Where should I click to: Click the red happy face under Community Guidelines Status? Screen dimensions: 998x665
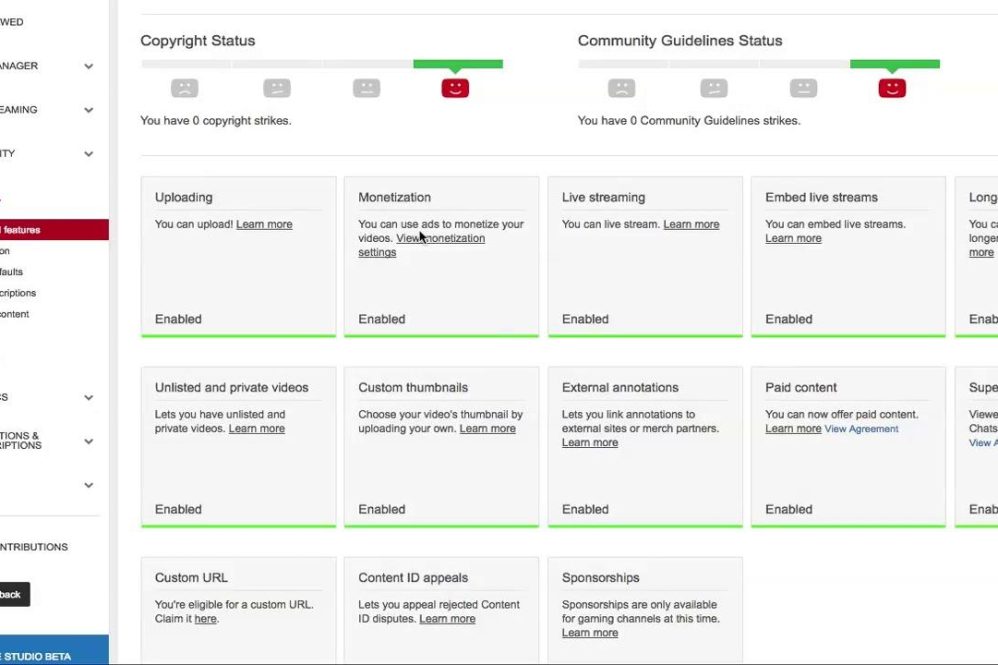coord(892,88)
